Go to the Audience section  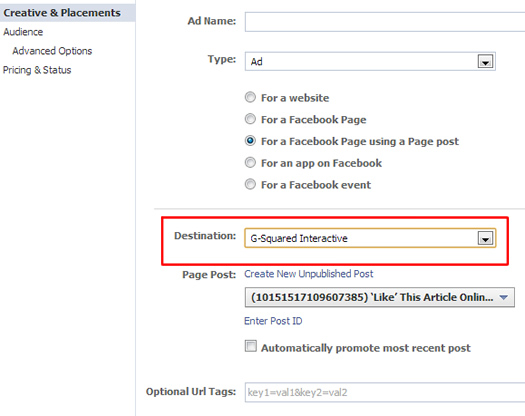[23, 32]
